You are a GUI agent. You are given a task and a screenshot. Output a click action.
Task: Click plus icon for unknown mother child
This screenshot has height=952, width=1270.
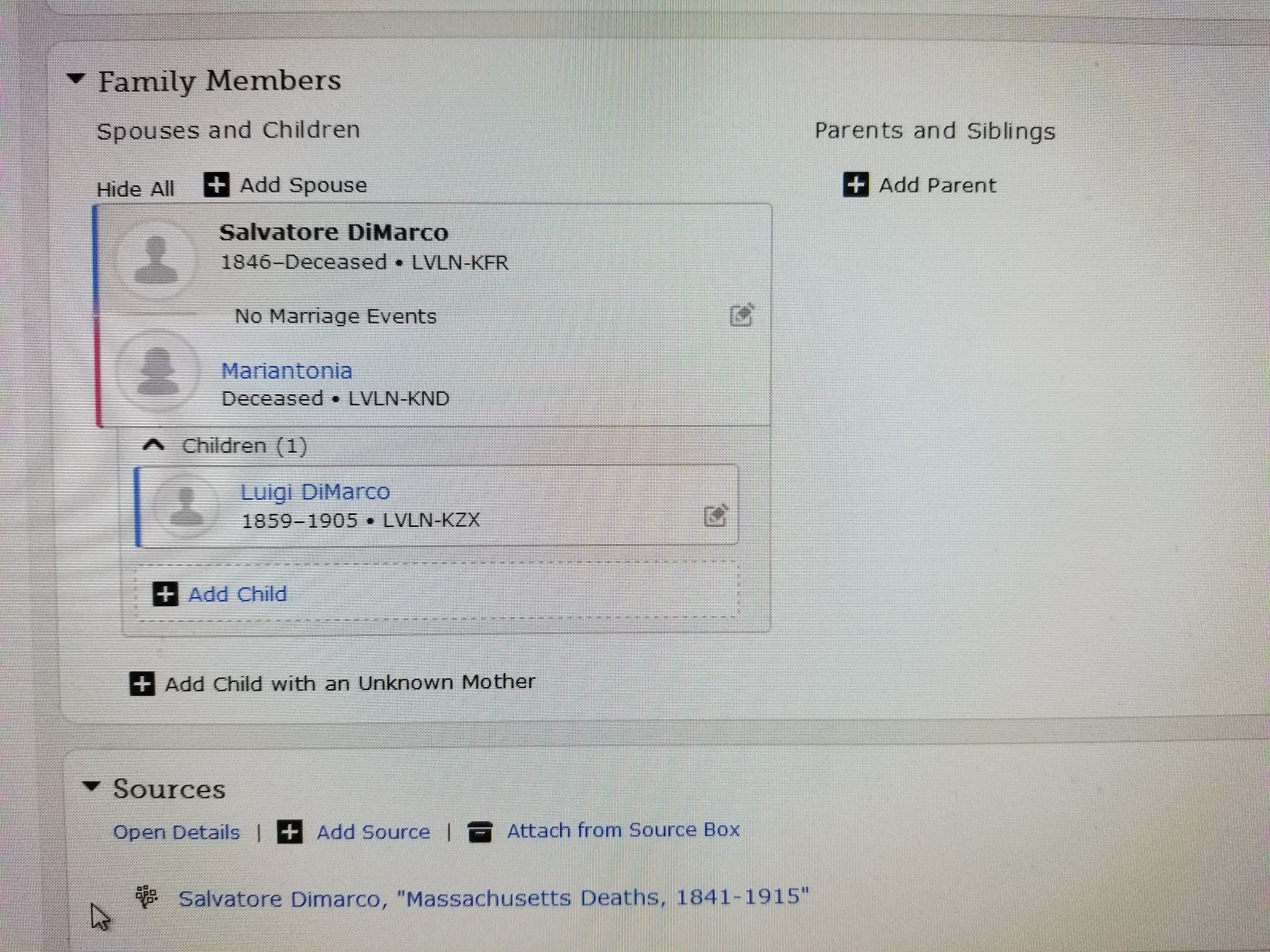[x=142, y=683]
